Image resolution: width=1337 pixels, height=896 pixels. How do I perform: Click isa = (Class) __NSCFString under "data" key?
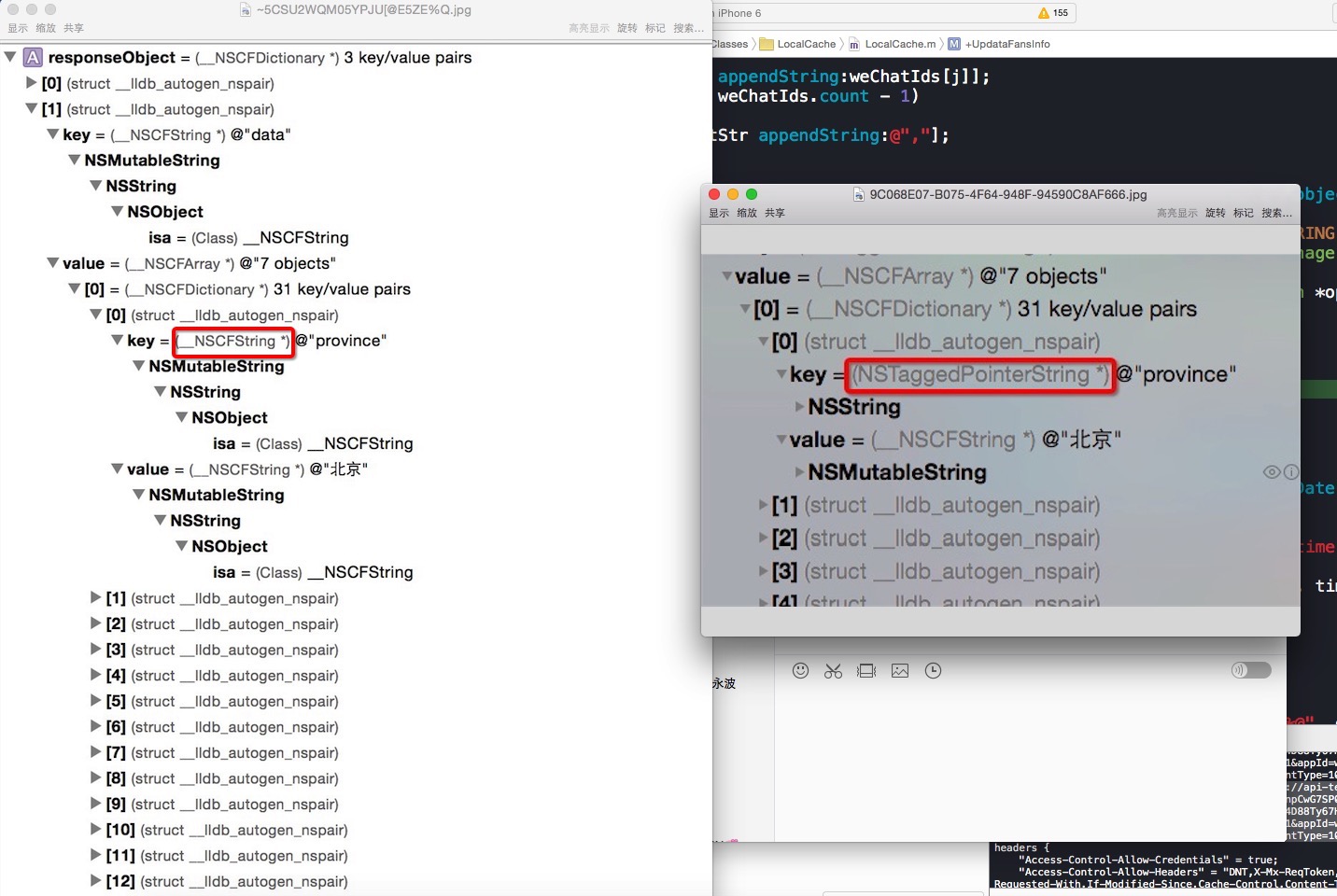coord(248,238)
